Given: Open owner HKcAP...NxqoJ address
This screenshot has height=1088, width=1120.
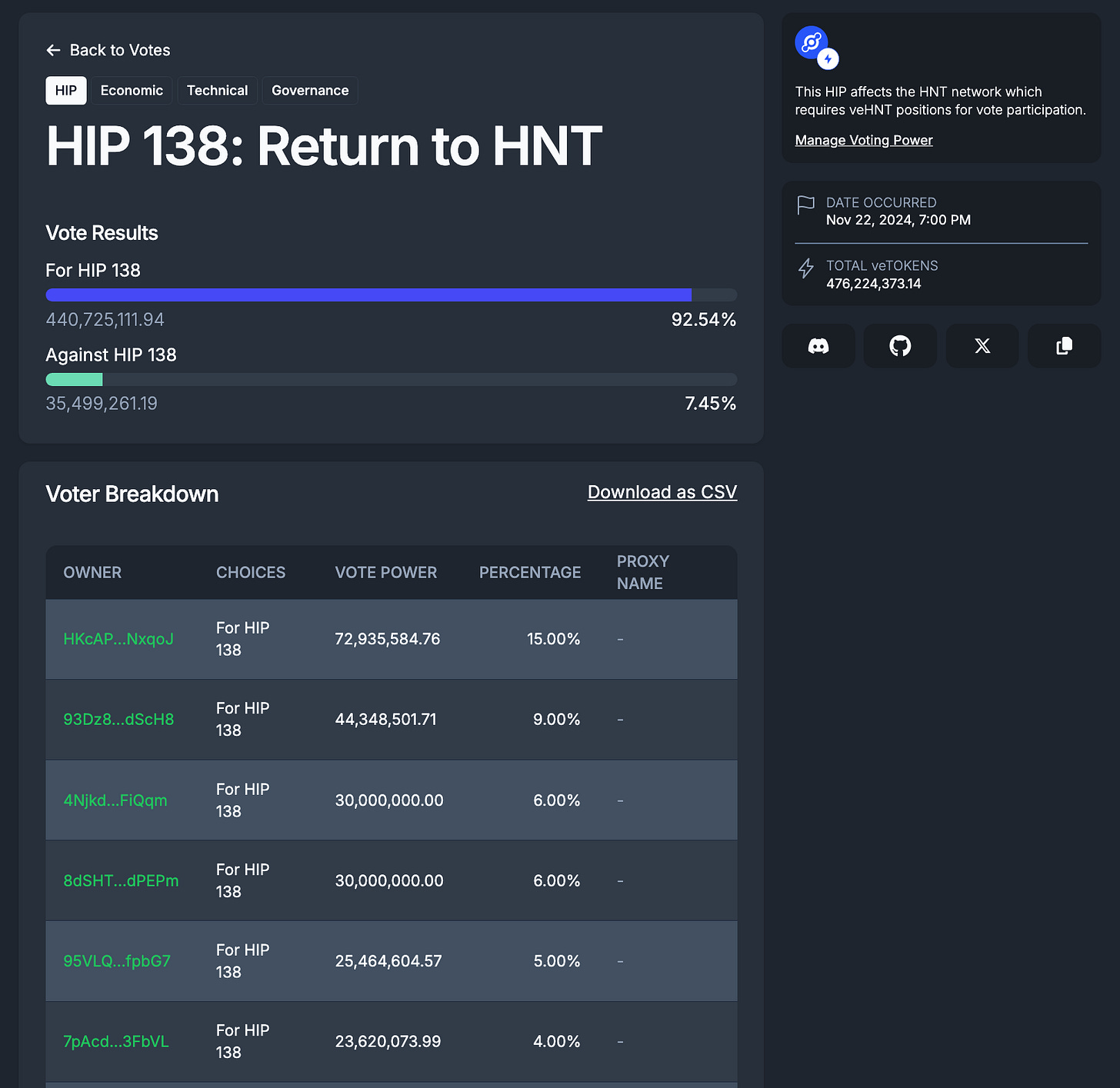Looking at the screenshot, I should pyautogui.click(x=118, y=639).
